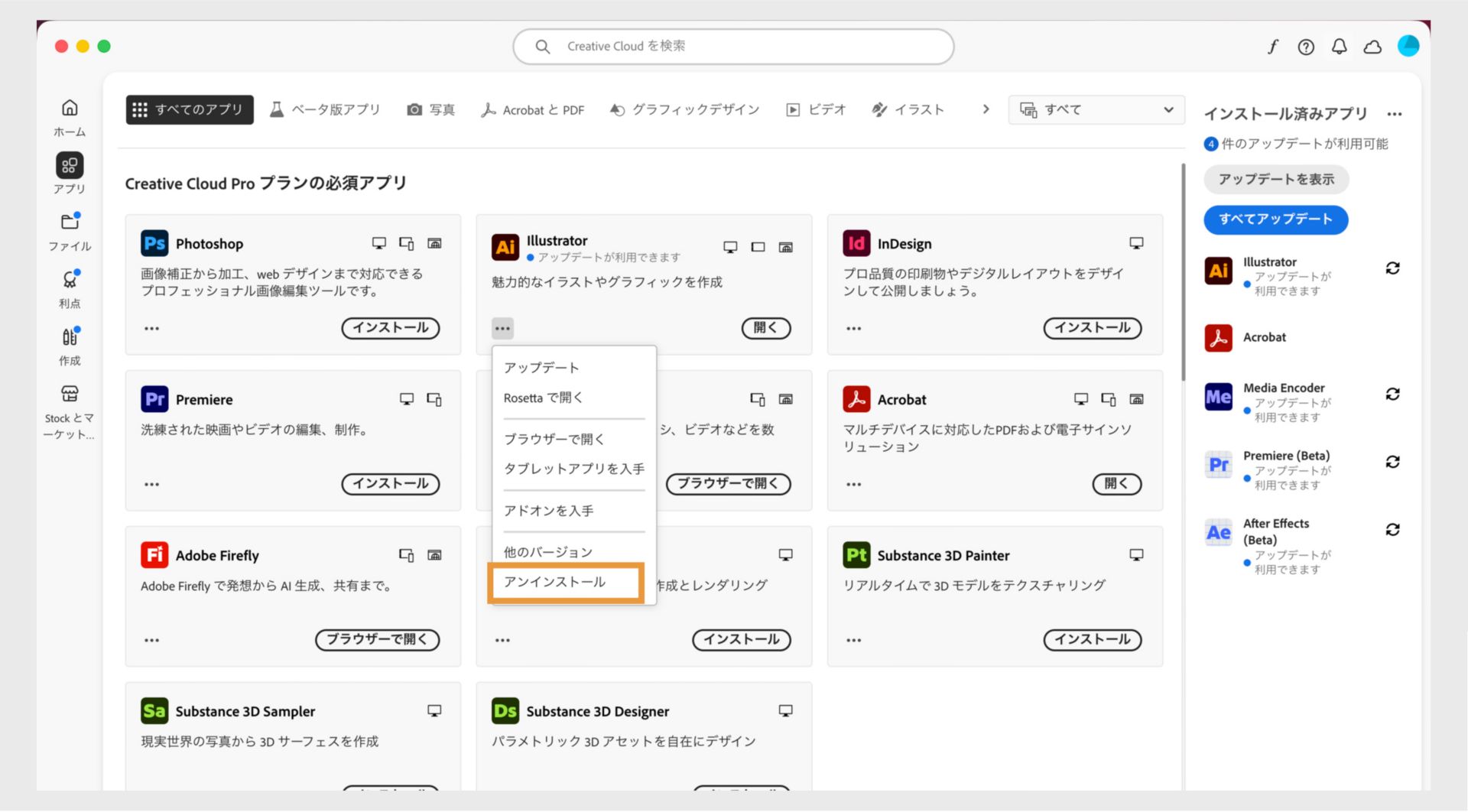Switch to ベータ版アプリ tab

(x=325, y=110)
